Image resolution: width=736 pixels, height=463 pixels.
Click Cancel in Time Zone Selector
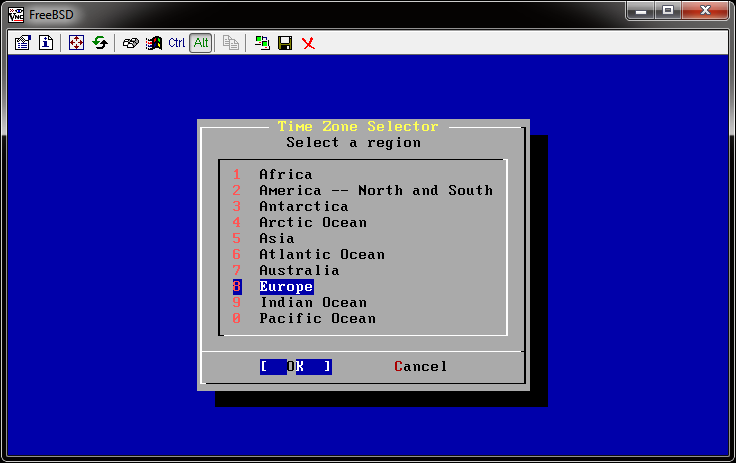click(x=421, y=366)
